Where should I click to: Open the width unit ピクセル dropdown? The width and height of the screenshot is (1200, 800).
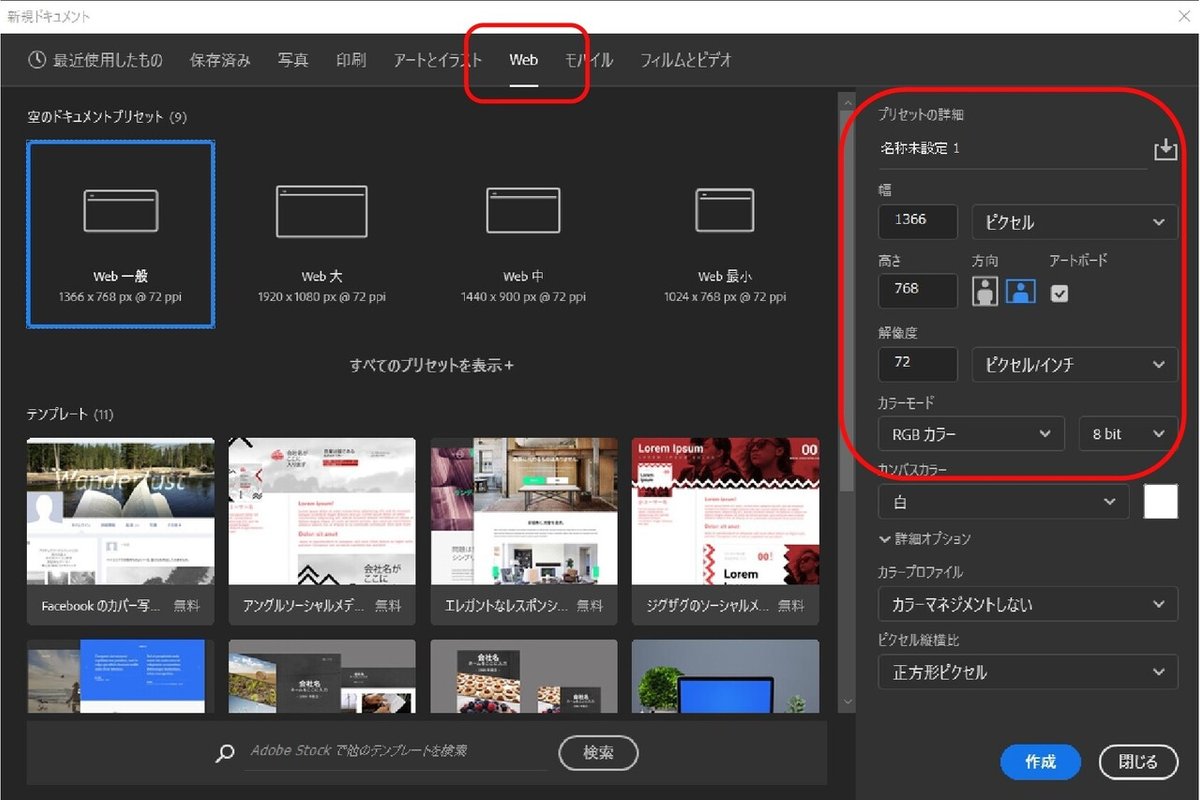1075,222
